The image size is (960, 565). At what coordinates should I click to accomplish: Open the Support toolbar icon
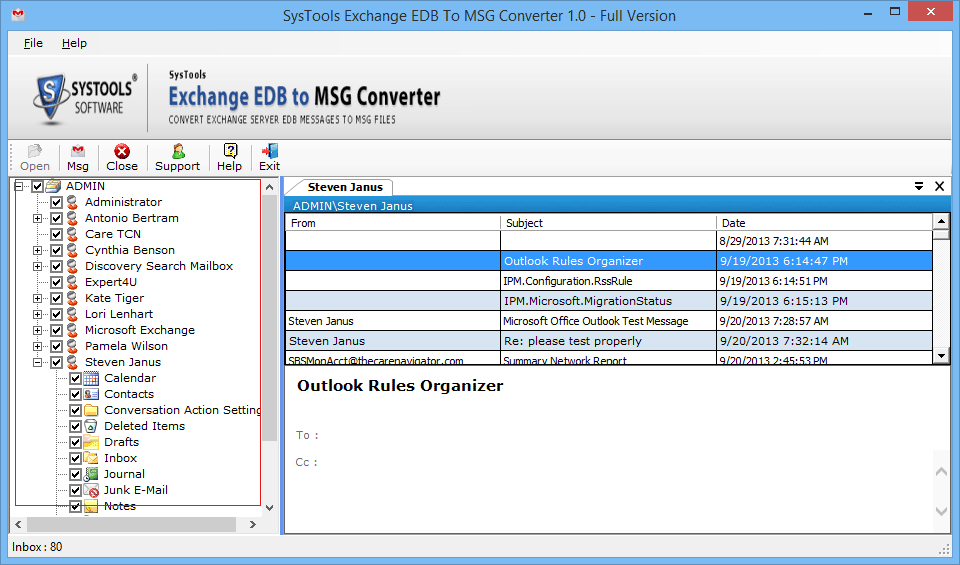[x=178, y=151]
